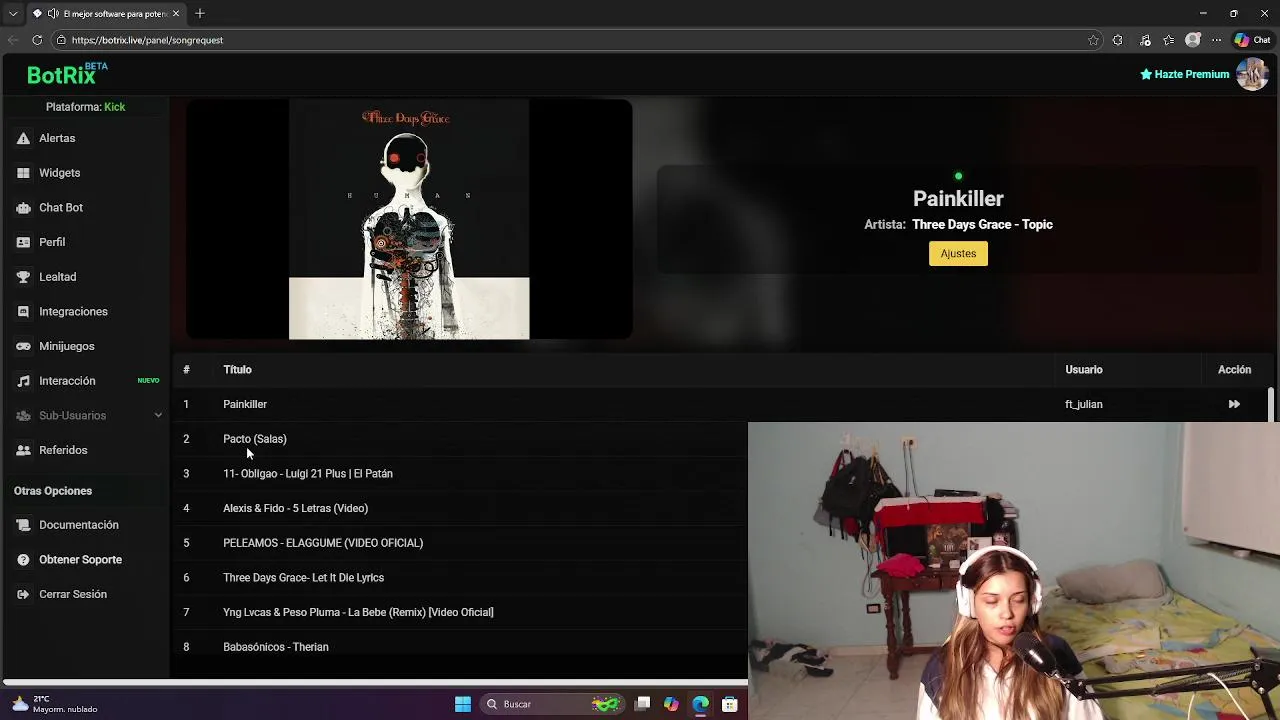Click Obtener Soporte link

pos(80,560)
